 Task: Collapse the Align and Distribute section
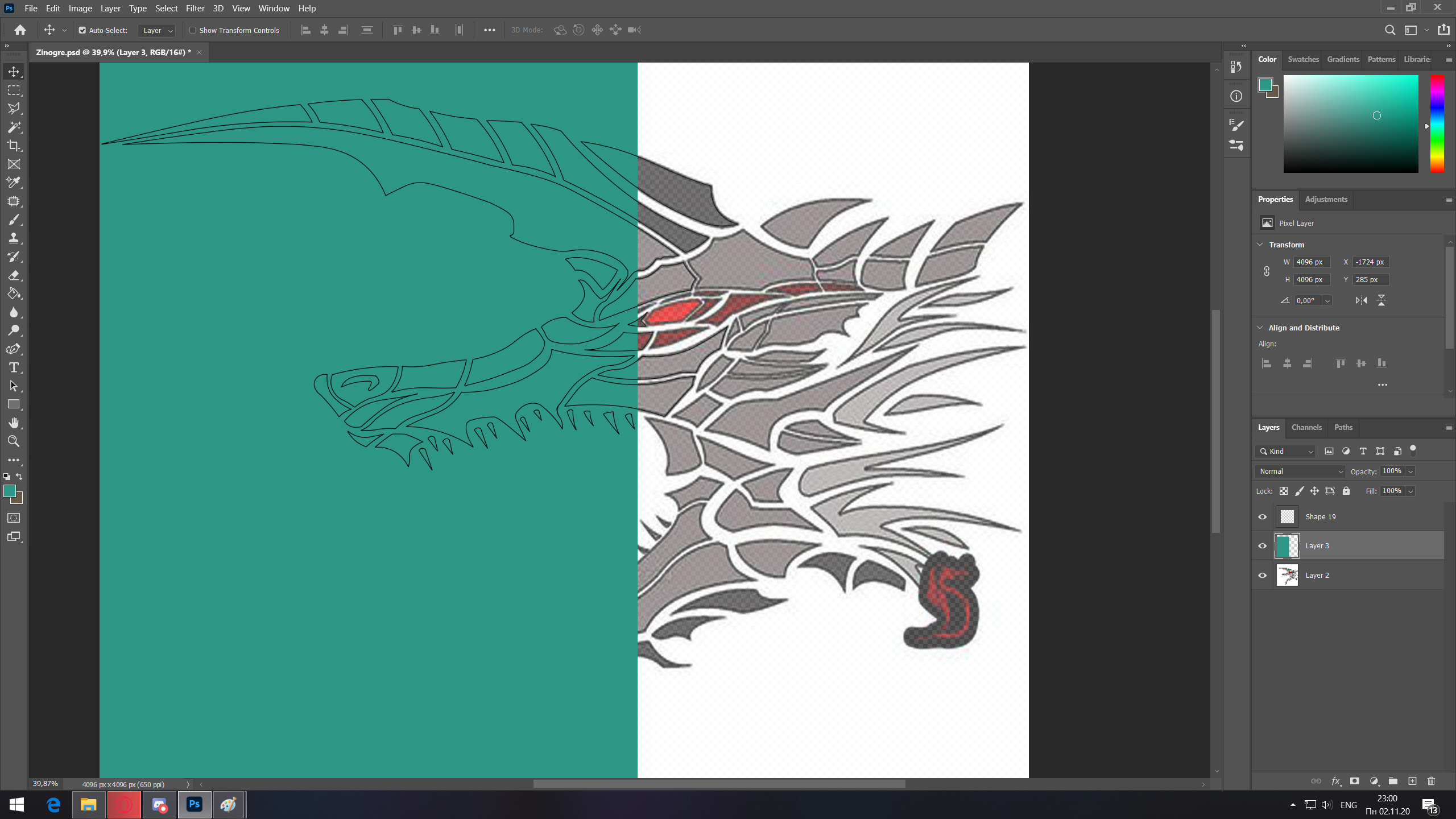pos(1260,328)
